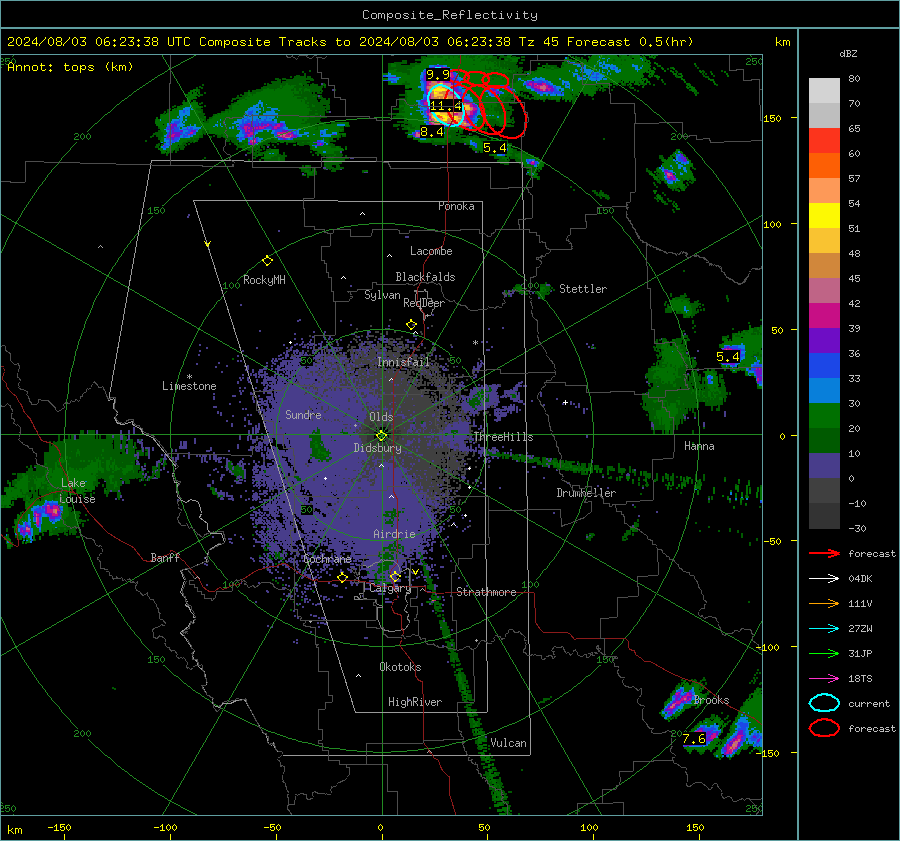Click the Brooks city label
This screenshot has width=900, height=841.
(x=711, y=700)
